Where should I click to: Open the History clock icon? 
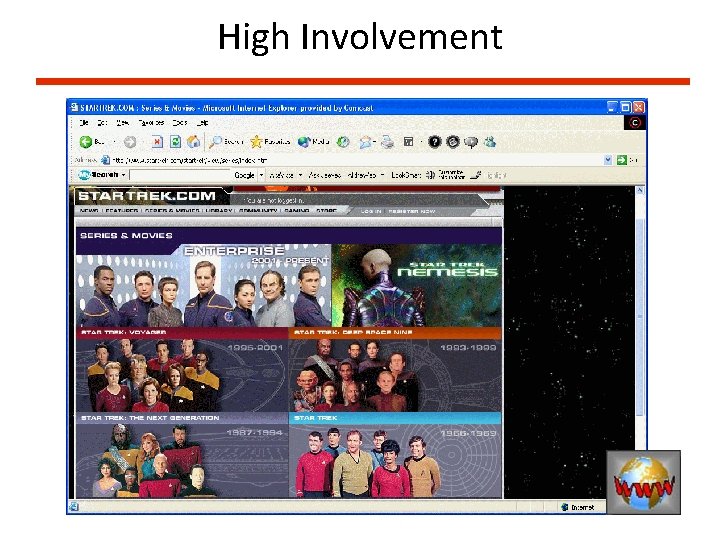343,142
